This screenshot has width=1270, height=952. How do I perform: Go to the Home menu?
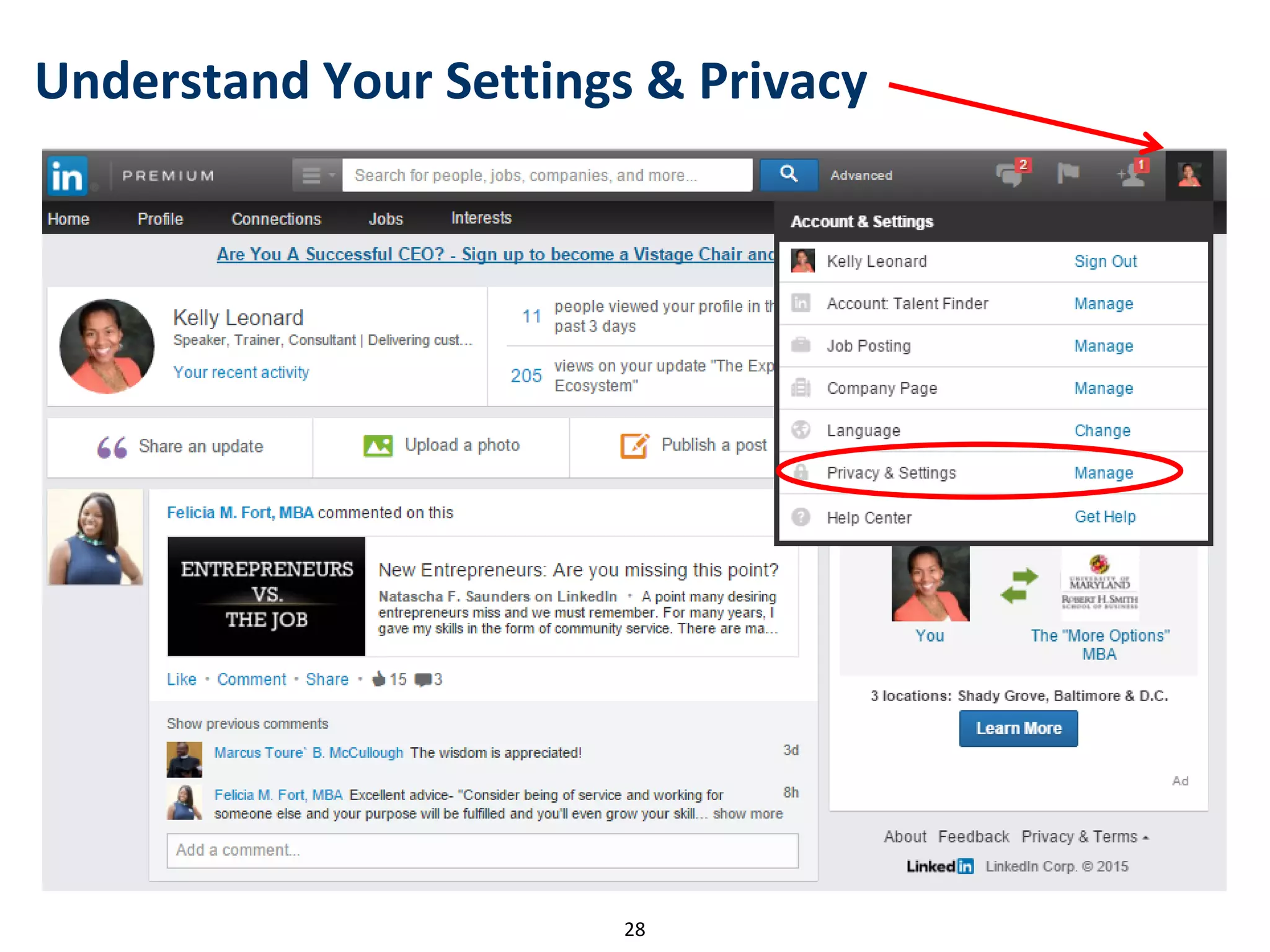[x=68, y=219]
